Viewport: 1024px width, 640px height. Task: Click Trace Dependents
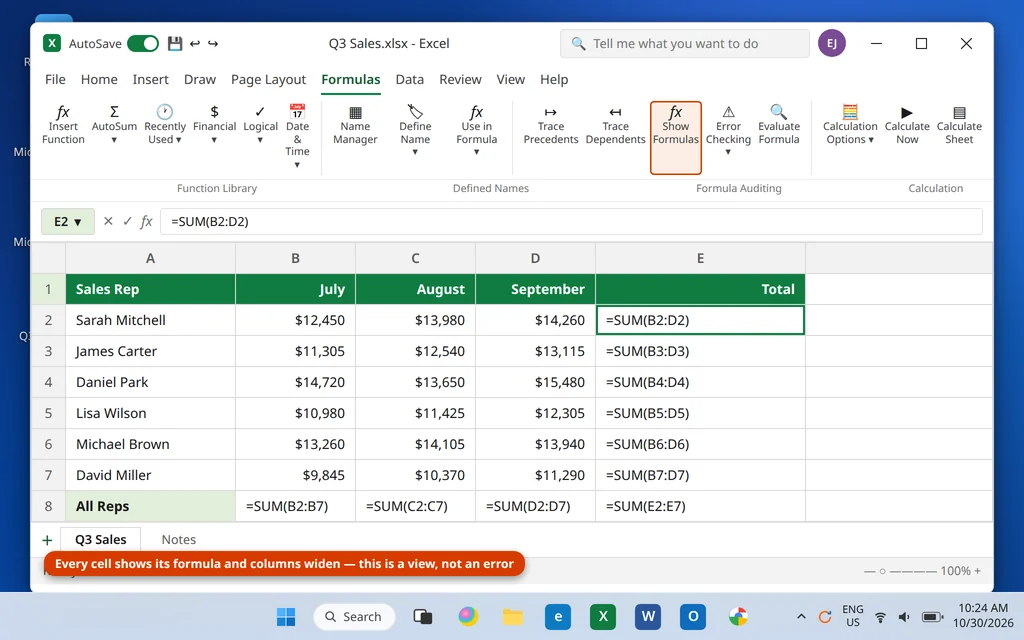tap(615, 125)
